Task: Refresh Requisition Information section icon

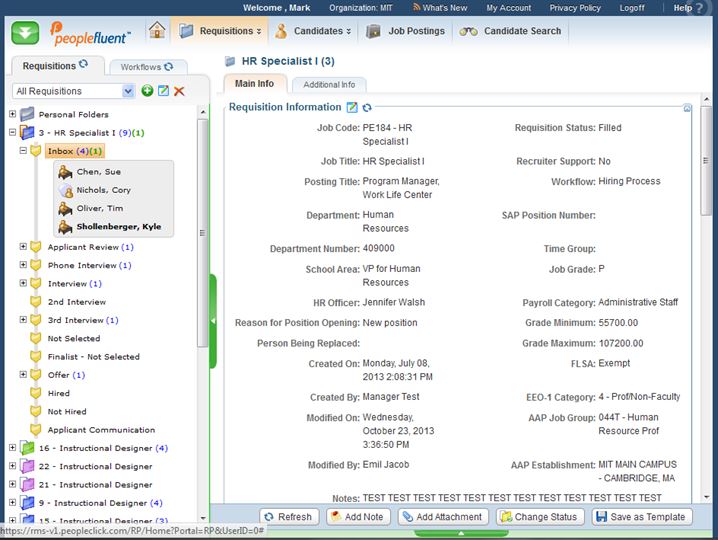Action: click(x=367, y=107)
